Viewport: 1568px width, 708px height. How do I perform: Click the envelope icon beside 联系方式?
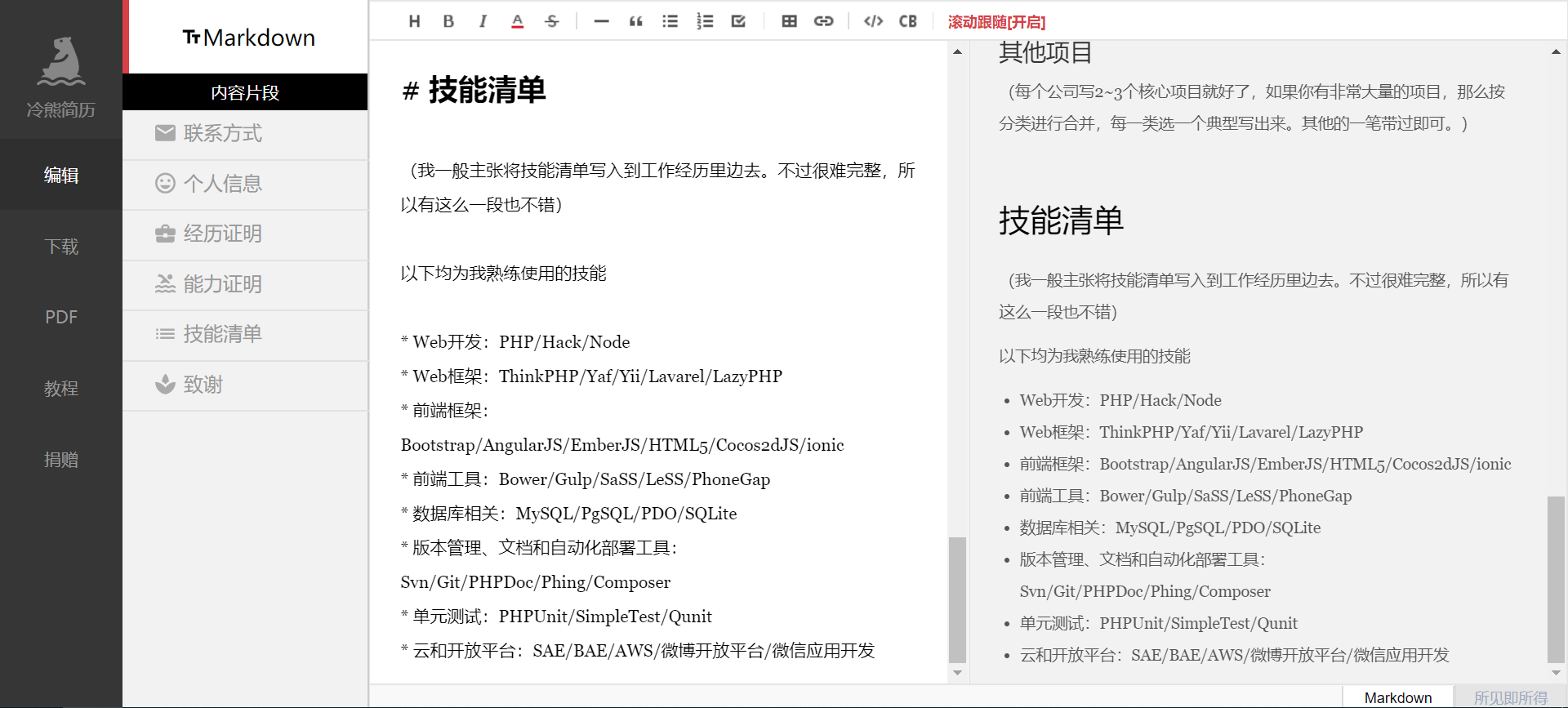coord(165,133)
